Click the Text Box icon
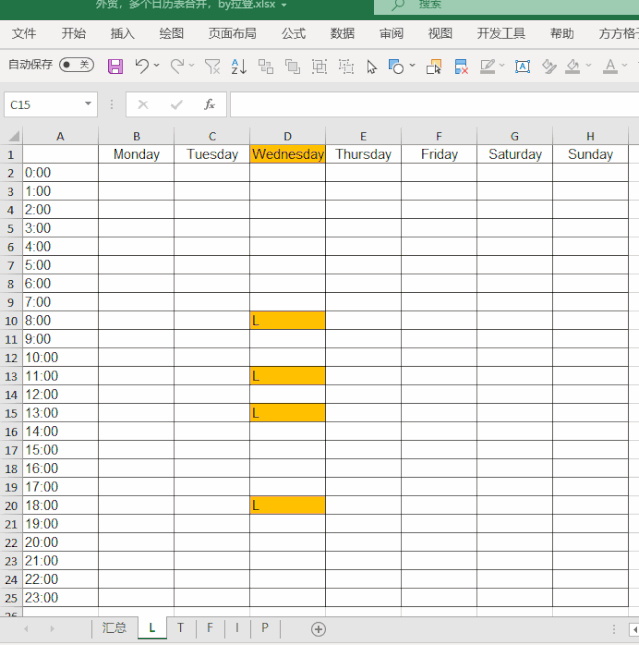The image size is (639, 645). (x=523, y=66)
